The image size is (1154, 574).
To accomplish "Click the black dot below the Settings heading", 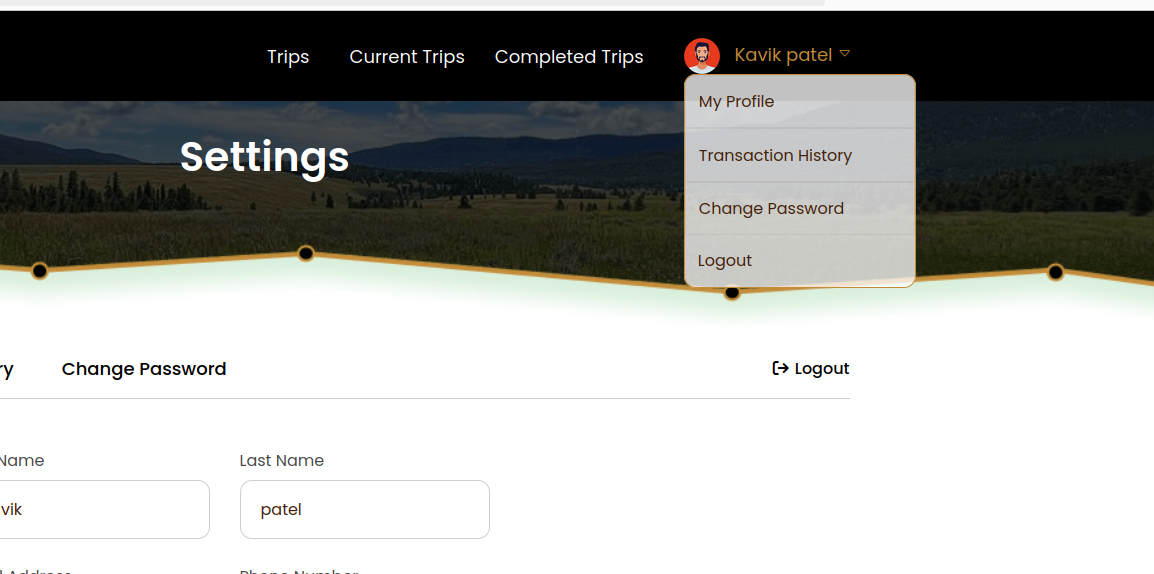I will pyautogui.click(x=306, y=254).
